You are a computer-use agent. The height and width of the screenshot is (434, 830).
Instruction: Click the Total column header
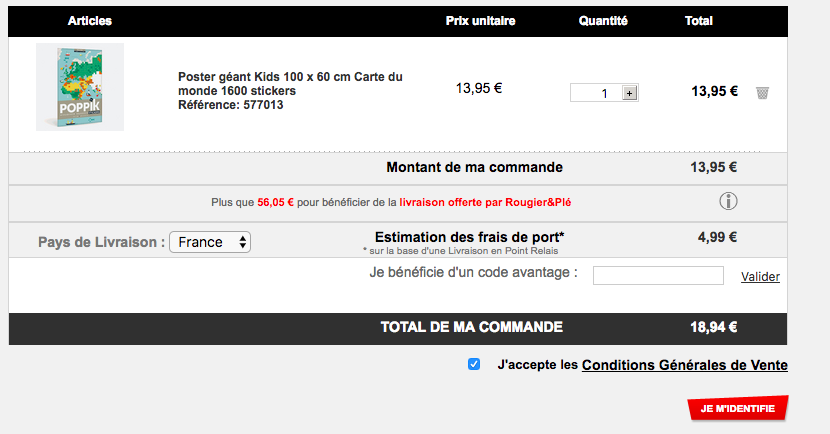[699, 21]
